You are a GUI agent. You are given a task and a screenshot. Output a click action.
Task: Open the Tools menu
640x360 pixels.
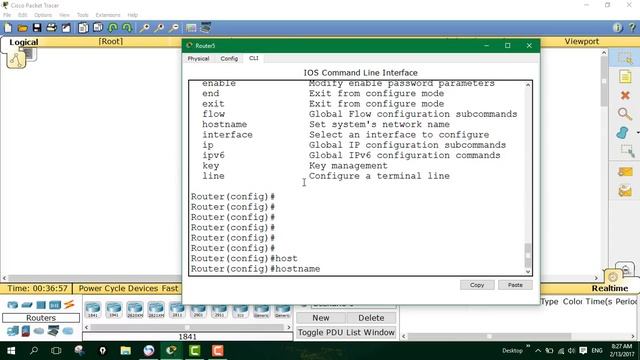pos(82,15)
